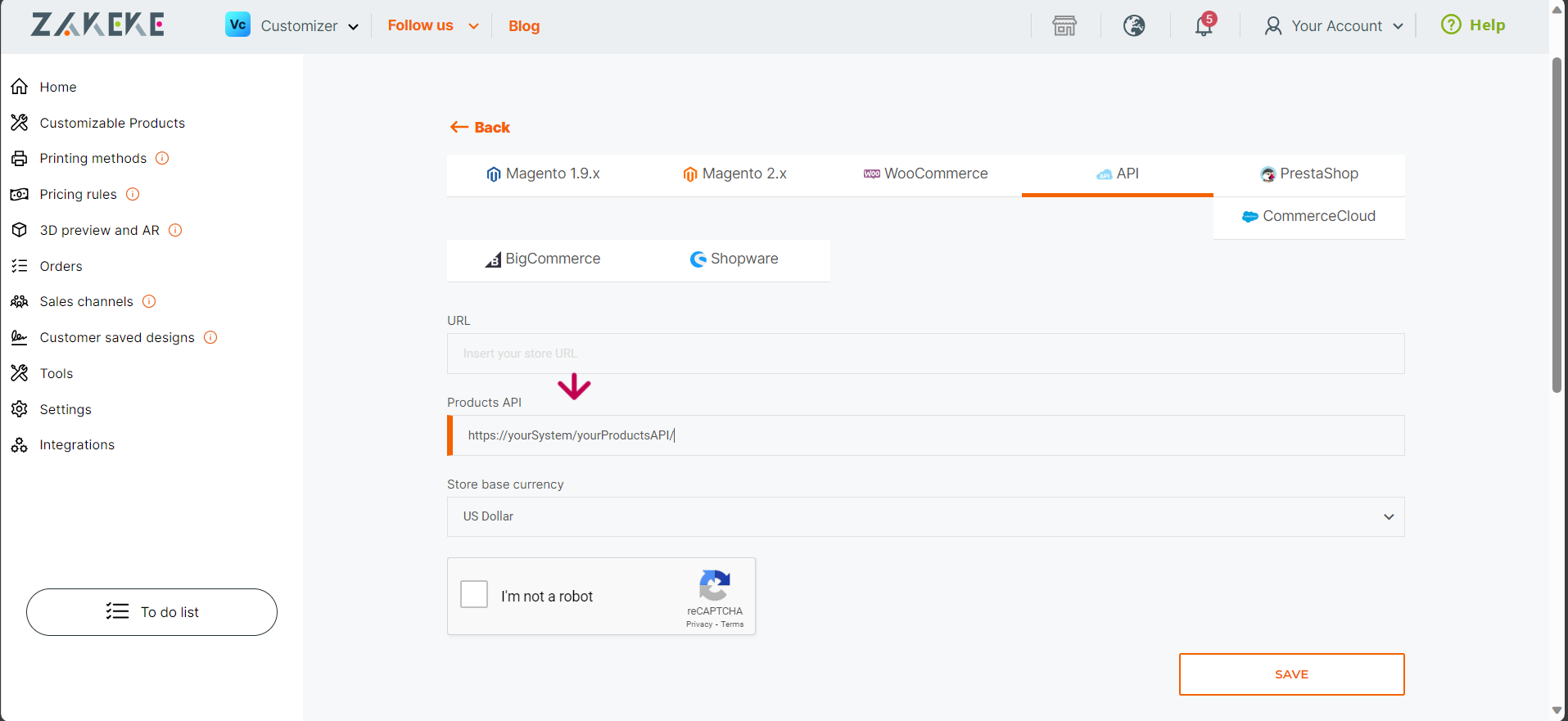Open the Blog link
This screenshot has width=1568, height=721.
coord(524,26)
